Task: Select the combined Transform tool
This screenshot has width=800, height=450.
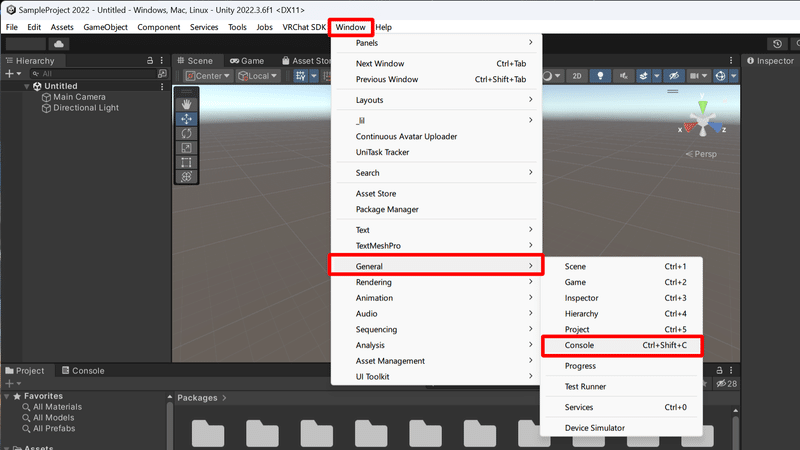Action: [186, 177]
